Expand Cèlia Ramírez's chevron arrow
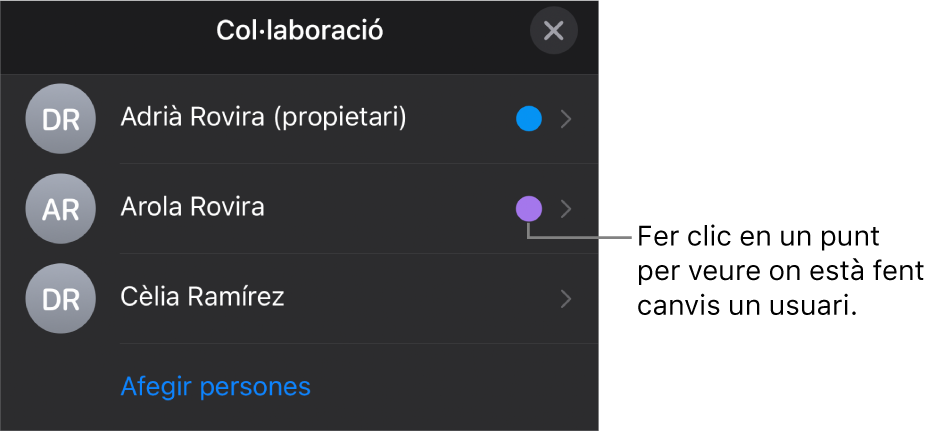 click(566, 299)
